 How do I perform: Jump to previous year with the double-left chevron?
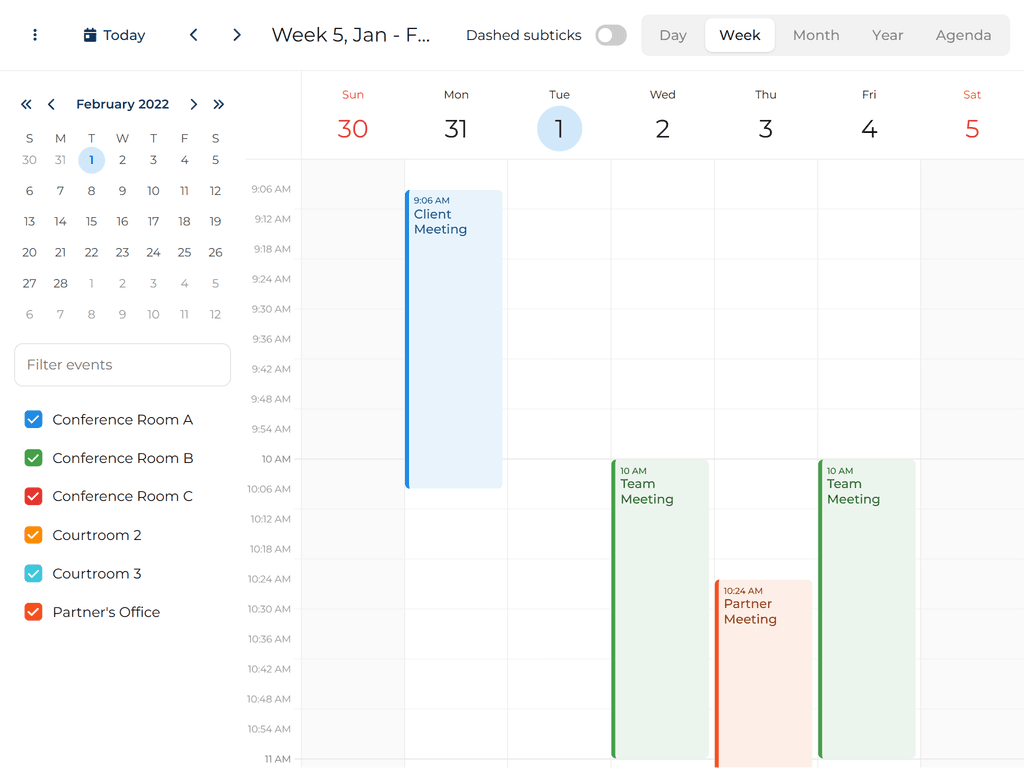[x=26, y=104]
